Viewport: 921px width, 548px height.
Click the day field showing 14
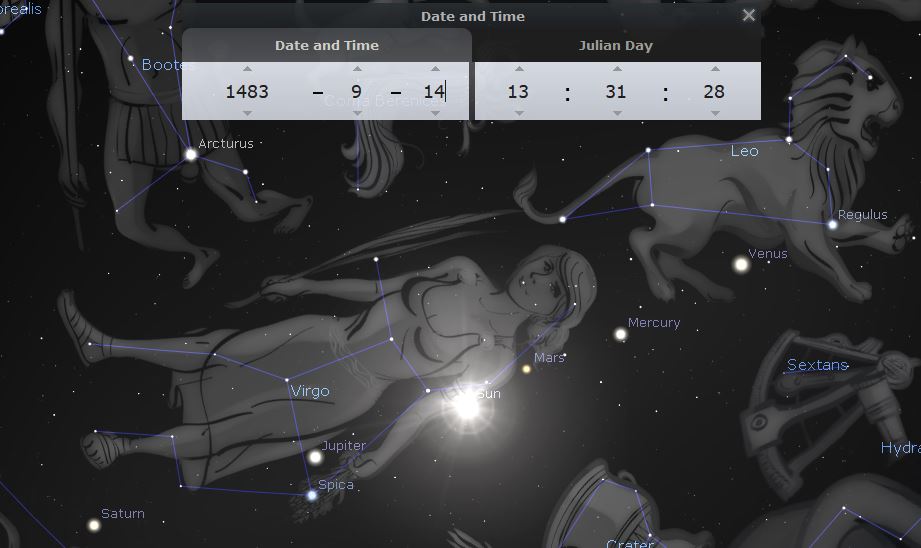point(435,92)
